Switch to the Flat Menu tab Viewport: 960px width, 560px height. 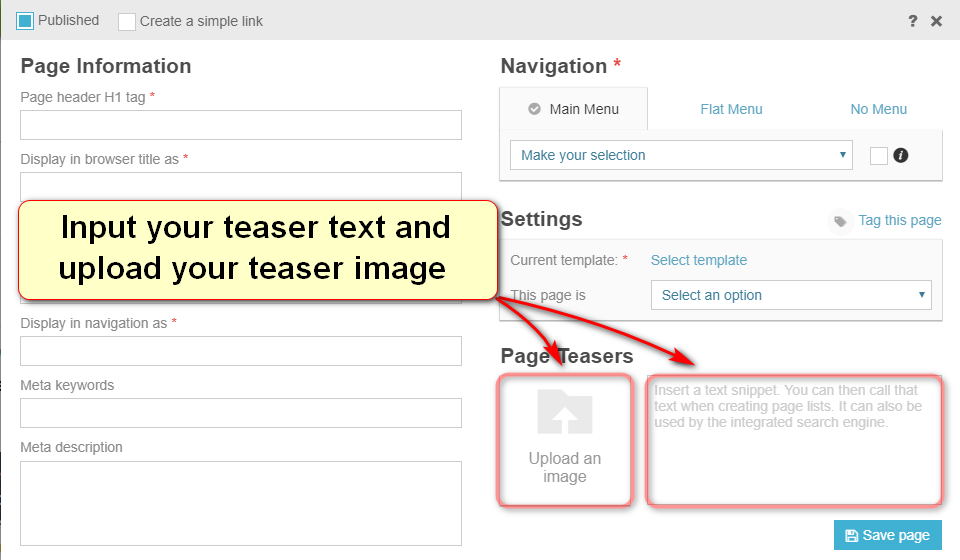(731, 109)
